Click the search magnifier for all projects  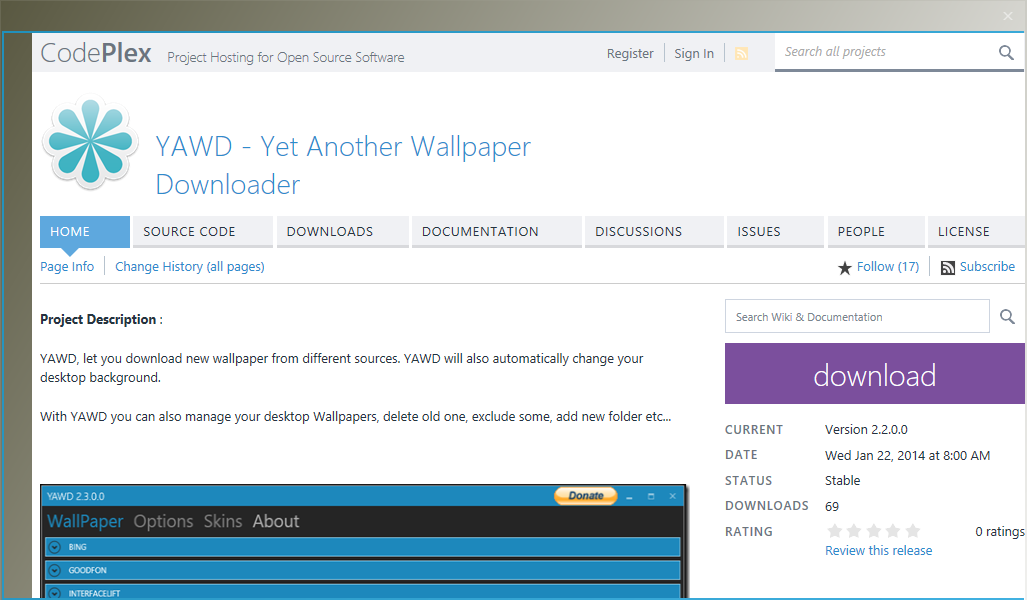click(x=1006, y=52)
